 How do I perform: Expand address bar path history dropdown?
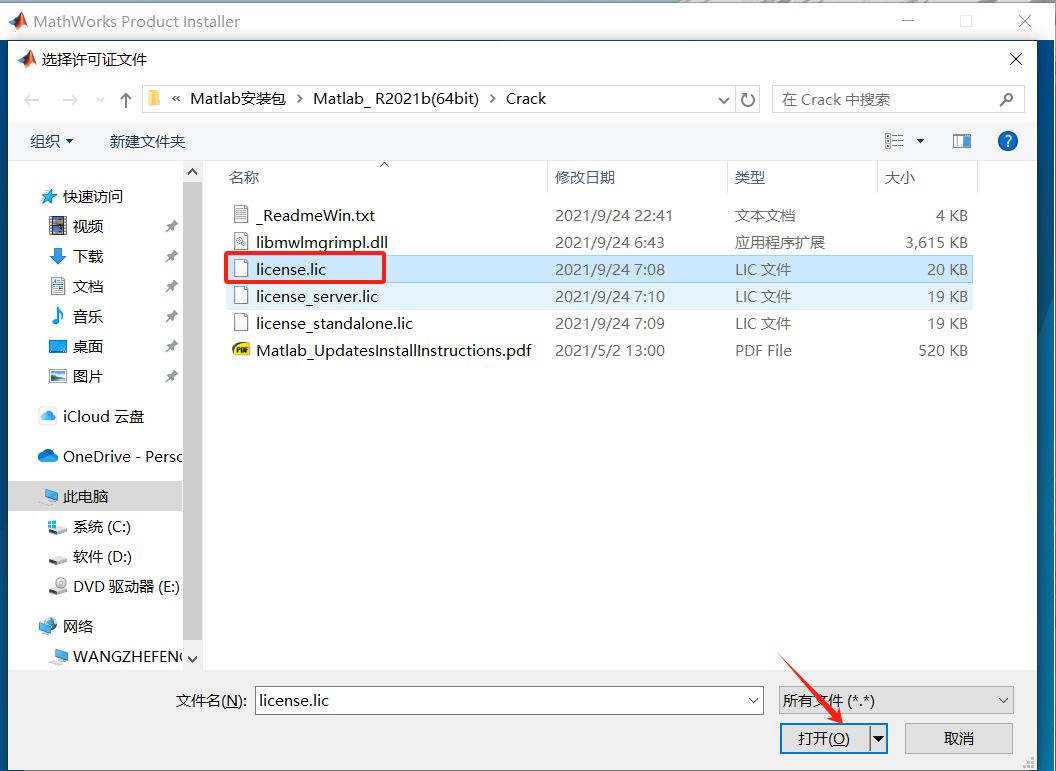(724, 100)
